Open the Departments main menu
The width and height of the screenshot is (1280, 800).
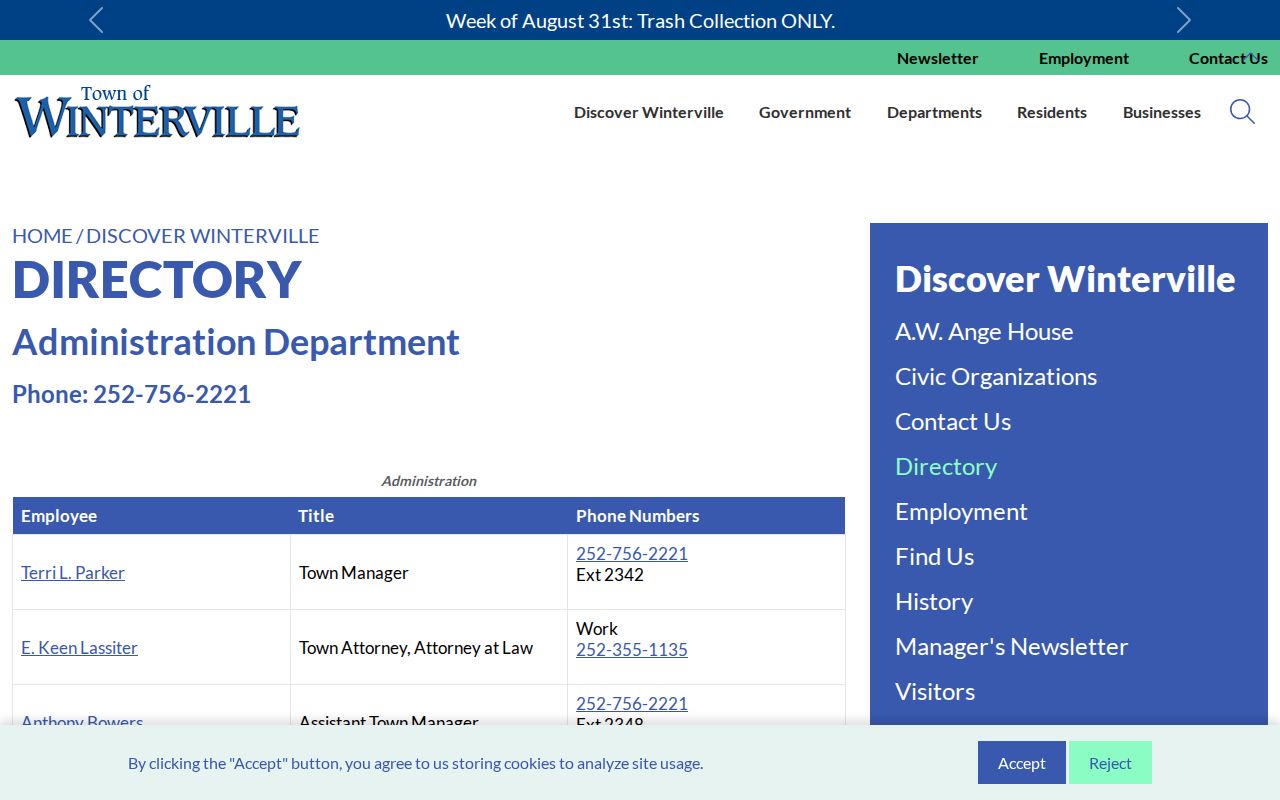[x=934, y=112]
